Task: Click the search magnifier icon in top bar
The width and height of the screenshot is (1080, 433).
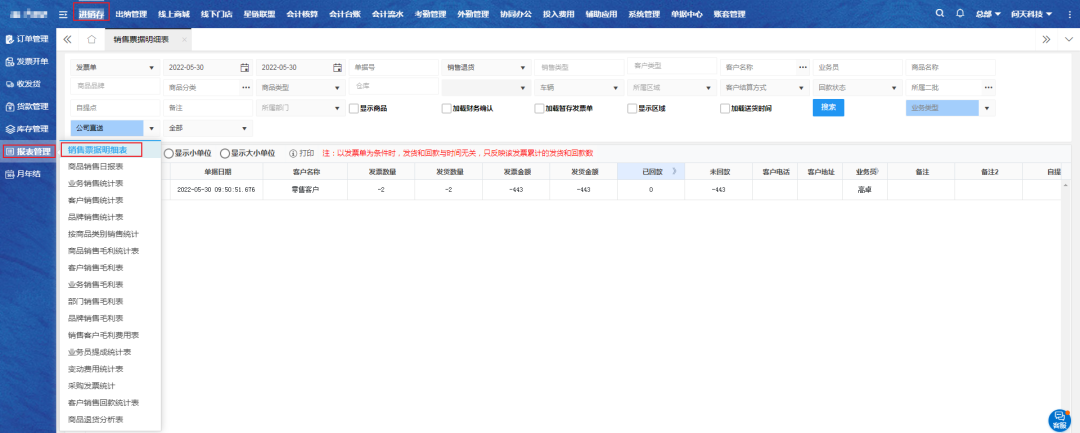Action: pos(939,14)
